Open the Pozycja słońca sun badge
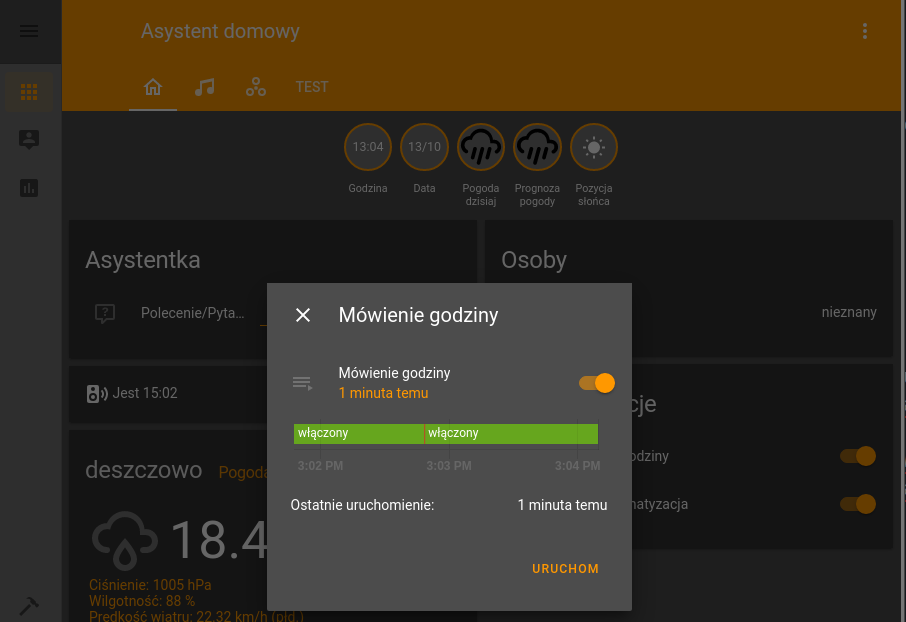This screenshot has height=622, width=906. pyautogui.click(x=593, y=146)
